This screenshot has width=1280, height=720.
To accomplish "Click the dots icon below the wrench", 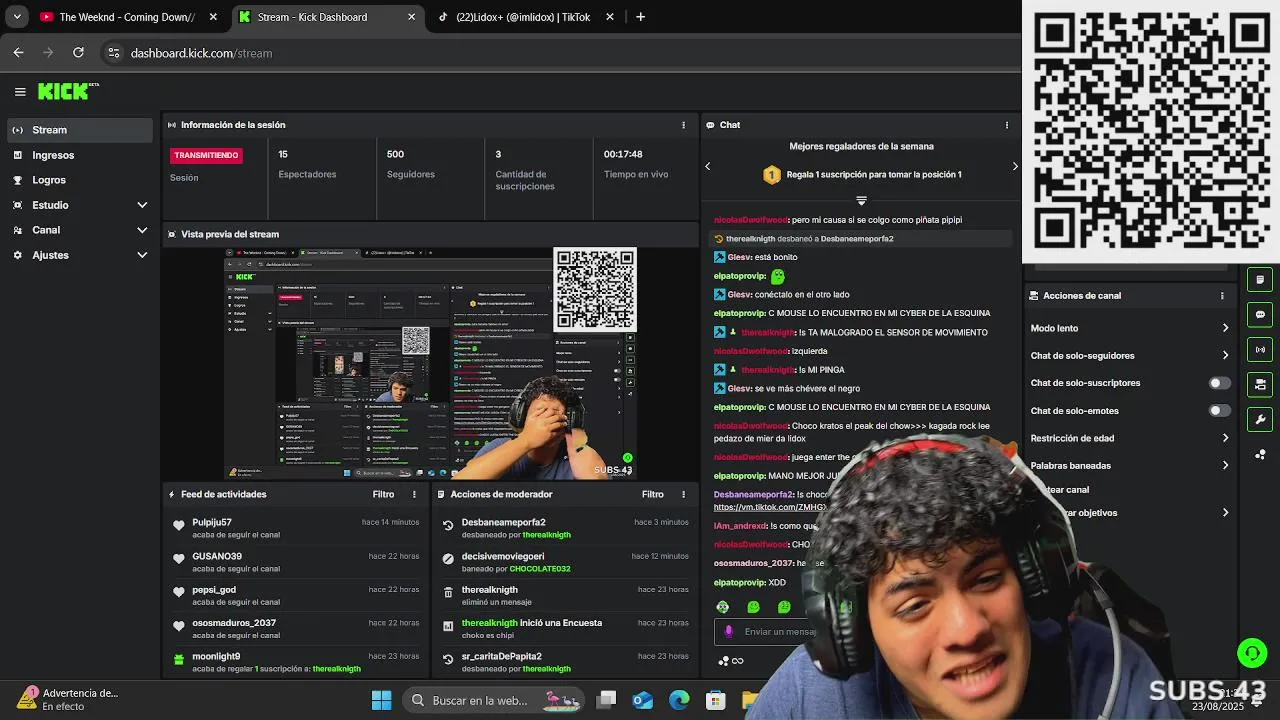I will [1260, 455].
